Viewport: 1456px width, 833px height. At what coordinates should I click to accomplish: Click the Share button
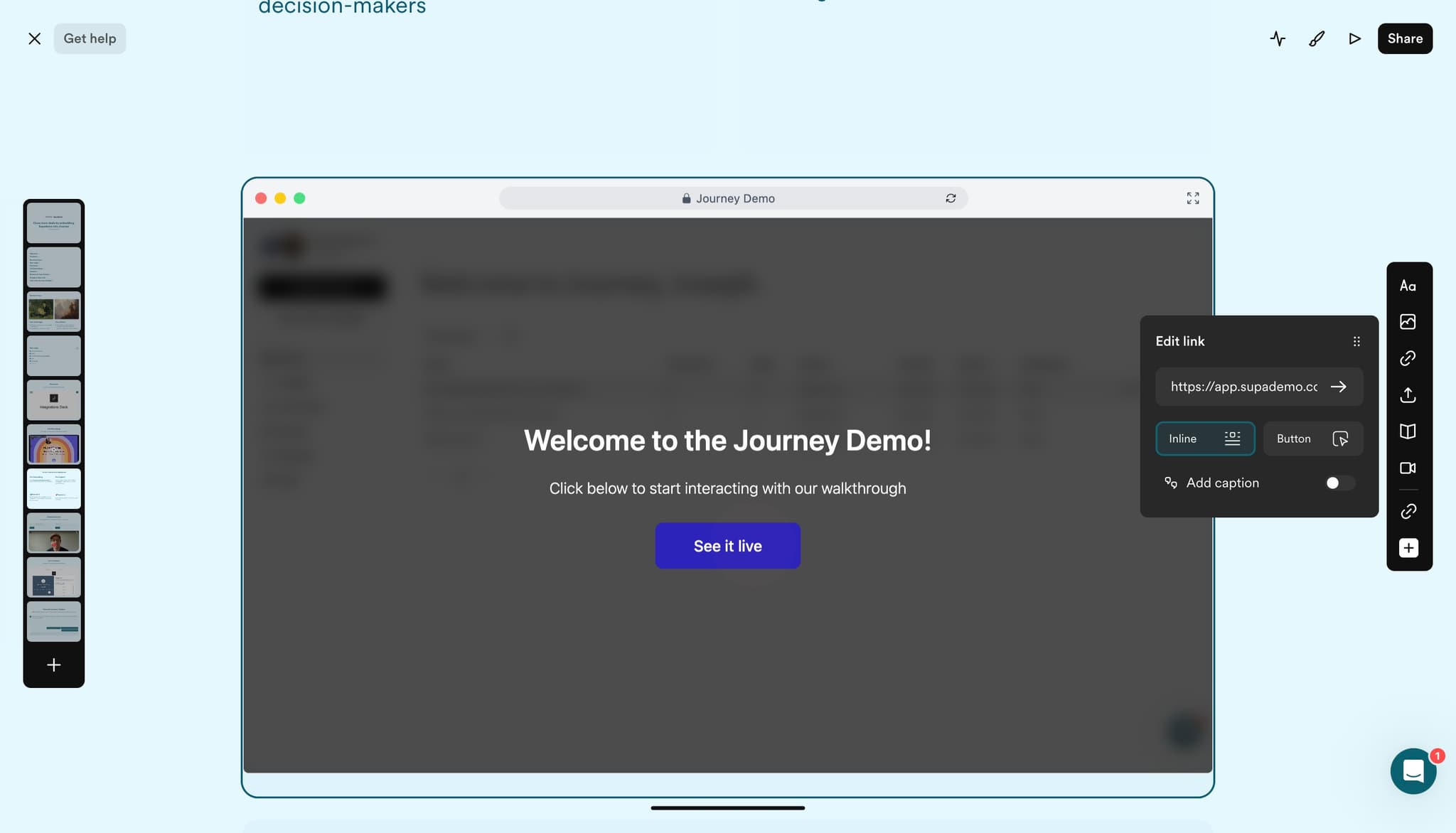(x=1404, y=38)
